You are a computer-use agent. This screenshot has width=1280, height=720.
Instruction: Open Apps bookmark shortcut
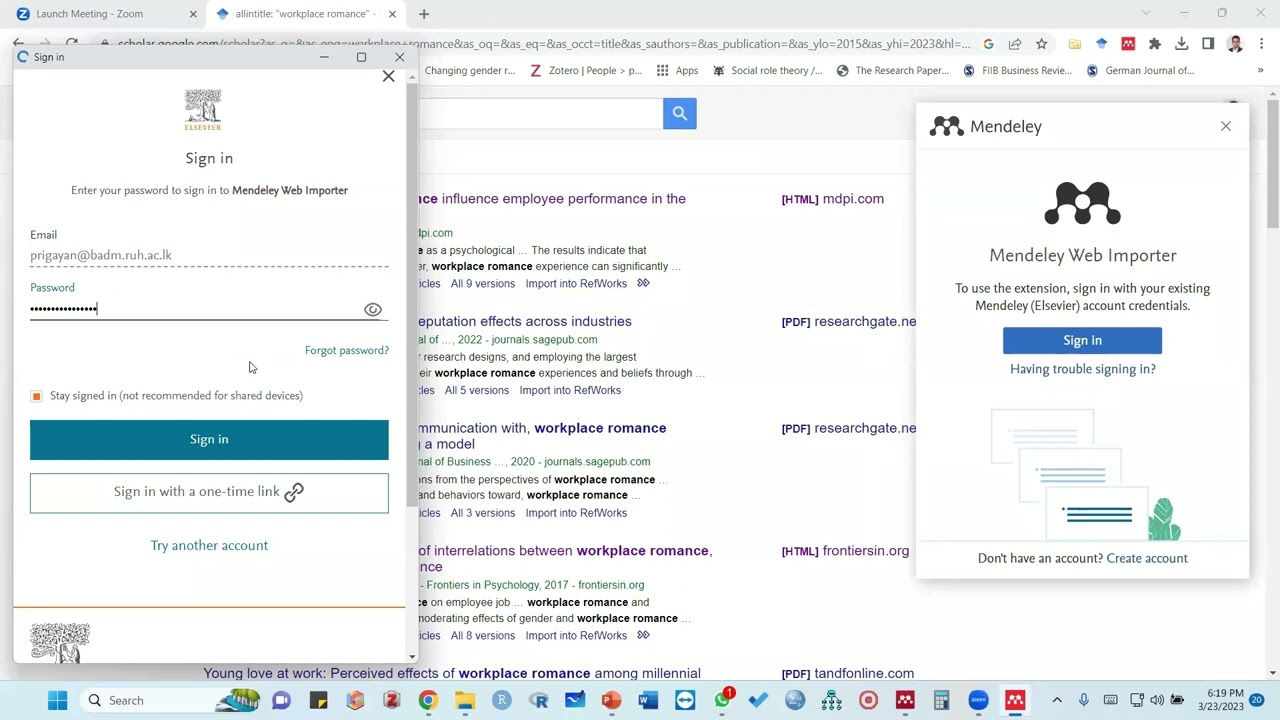(x=677, y=71)
